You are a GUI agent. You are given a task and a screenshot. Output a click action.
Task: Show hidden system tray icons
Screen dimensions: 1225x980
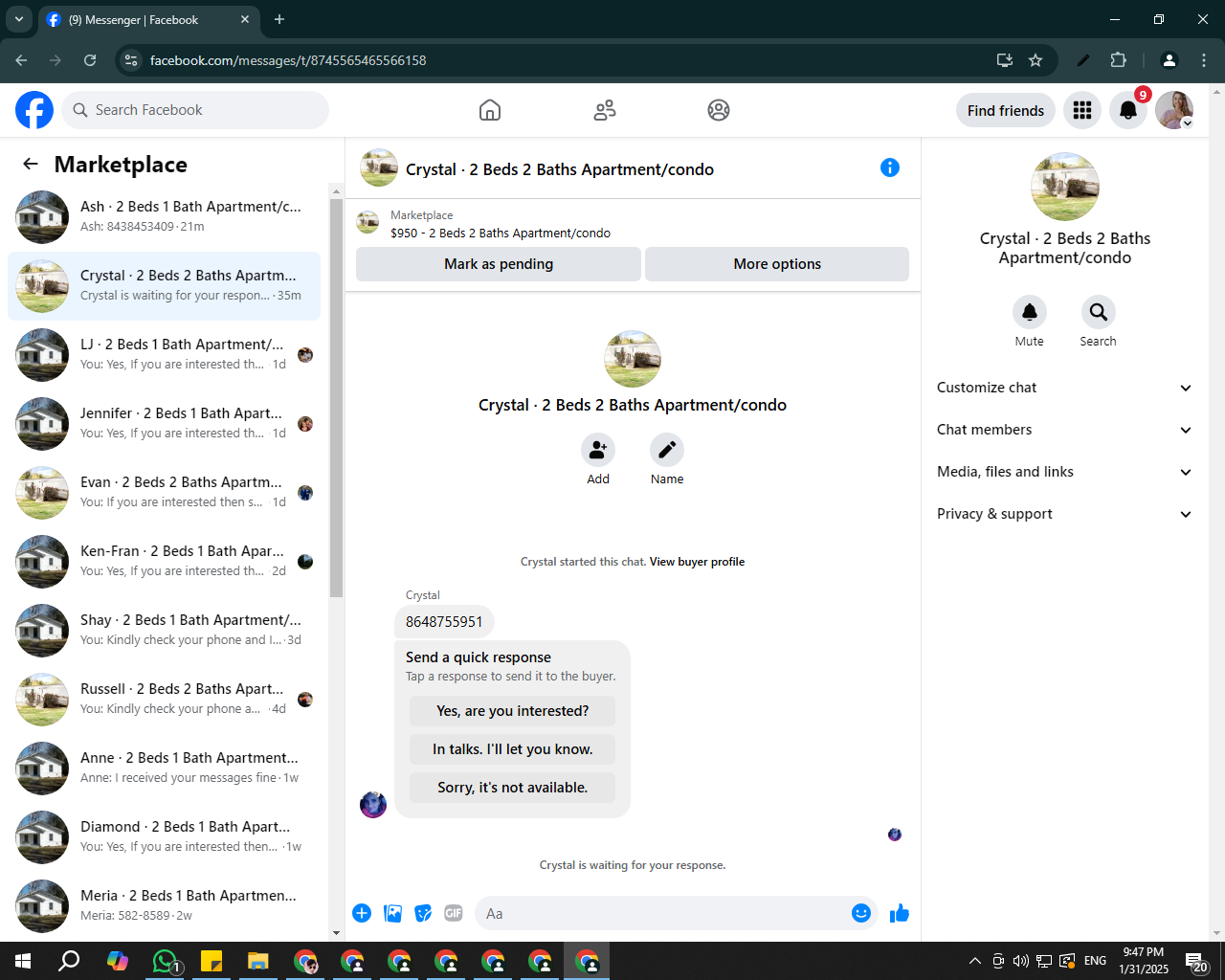point(974,961)
